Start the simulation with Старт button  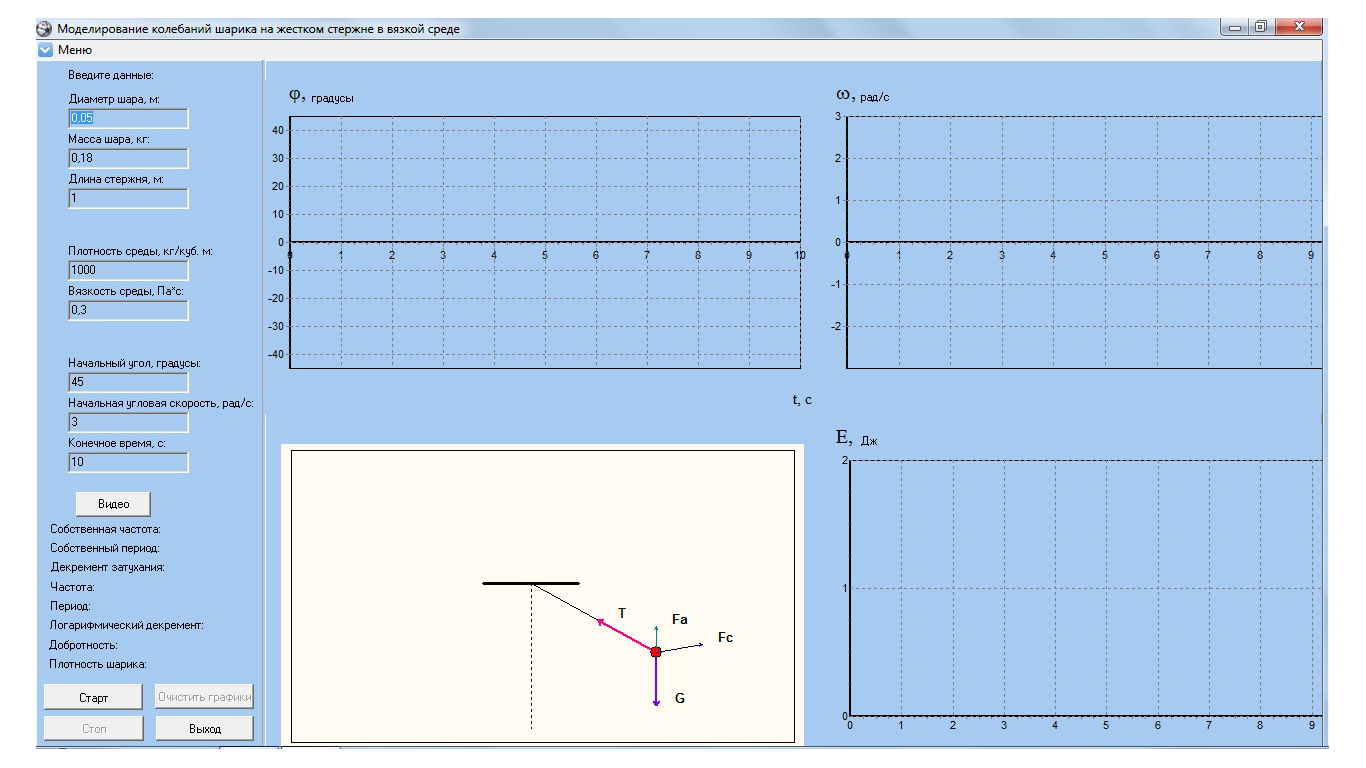(93, 697)
